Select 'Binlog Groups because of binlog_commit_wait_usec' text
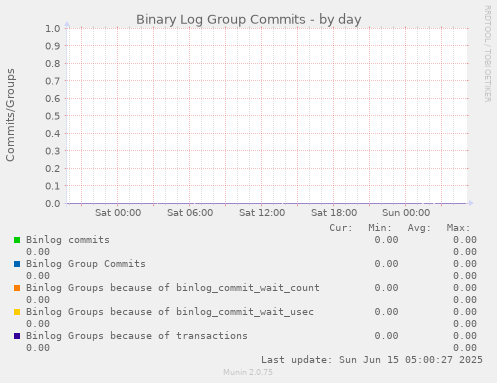The width and height of the screenshot is (497, 383). tap(170, 312)
